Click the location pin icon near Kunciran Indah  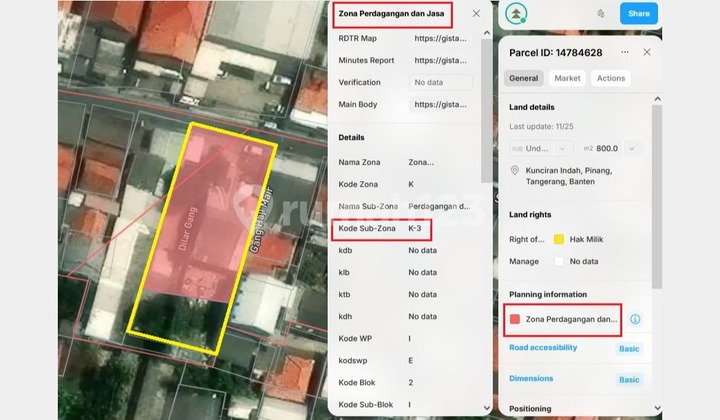(x=515, y=170)
